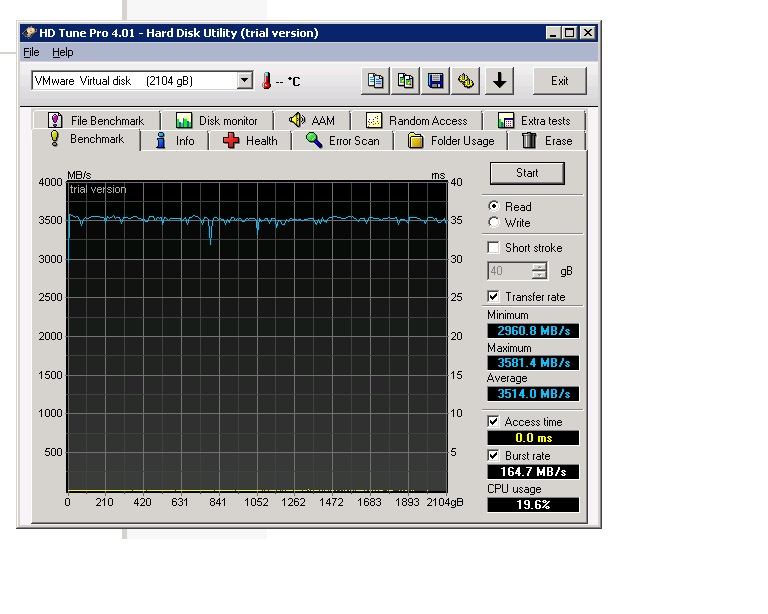Select the Write radio button
Viewport: 768px width, 614px height.
pyautogui.click(x=494, y=222)
